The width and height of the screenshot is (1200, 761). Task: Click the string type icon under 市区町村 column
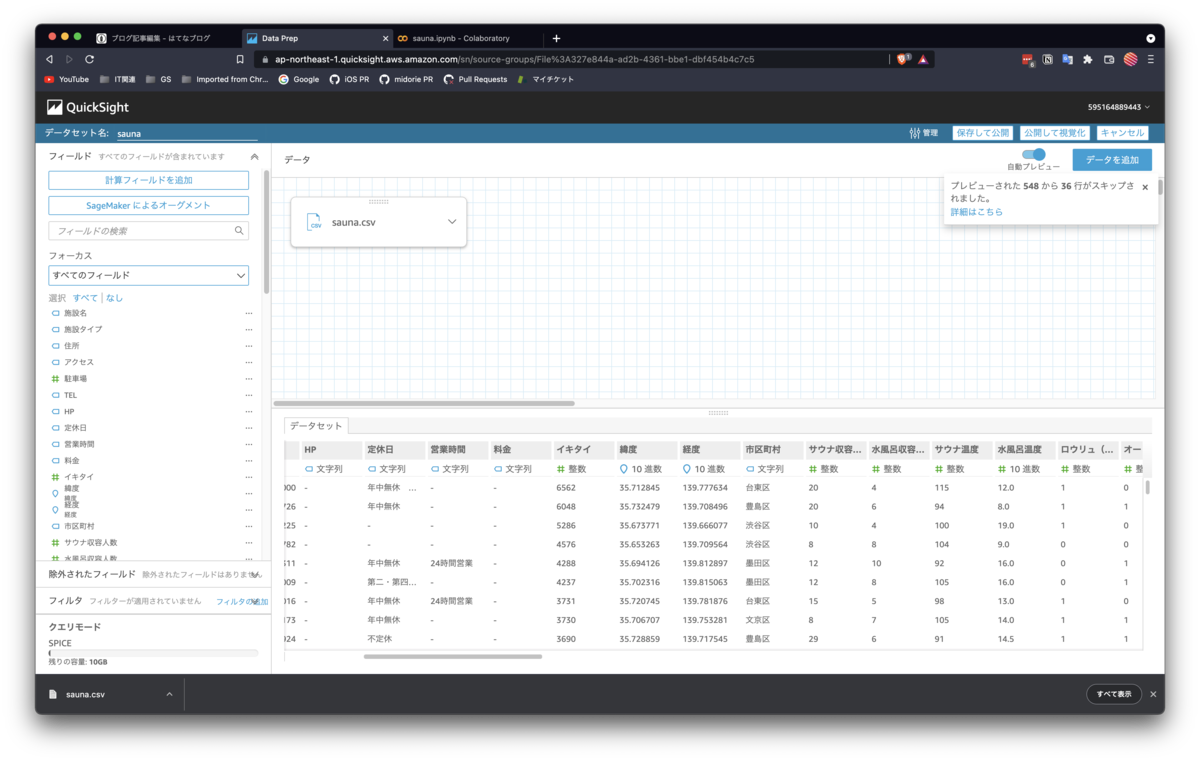point(749,468)
